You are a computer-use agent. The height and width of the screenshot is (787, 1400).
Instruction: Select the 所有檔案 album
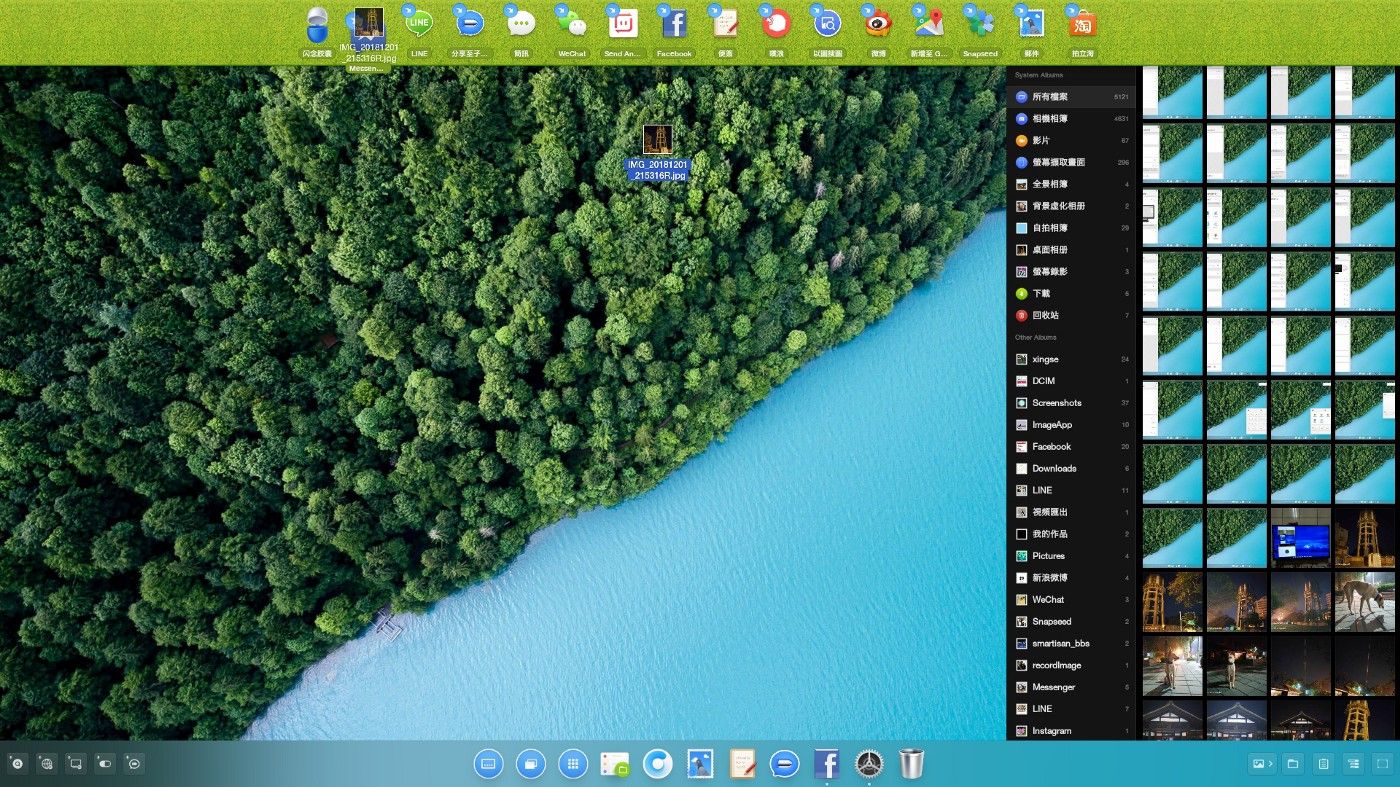[x=1051, y=97]
